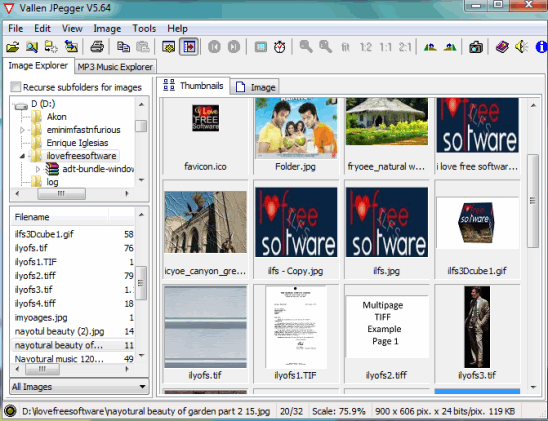The width and height of the screenshot is (548, 421).
Task: Select ilfs3Dcube1.gif in file list
Action: click(x=44, y=234)
